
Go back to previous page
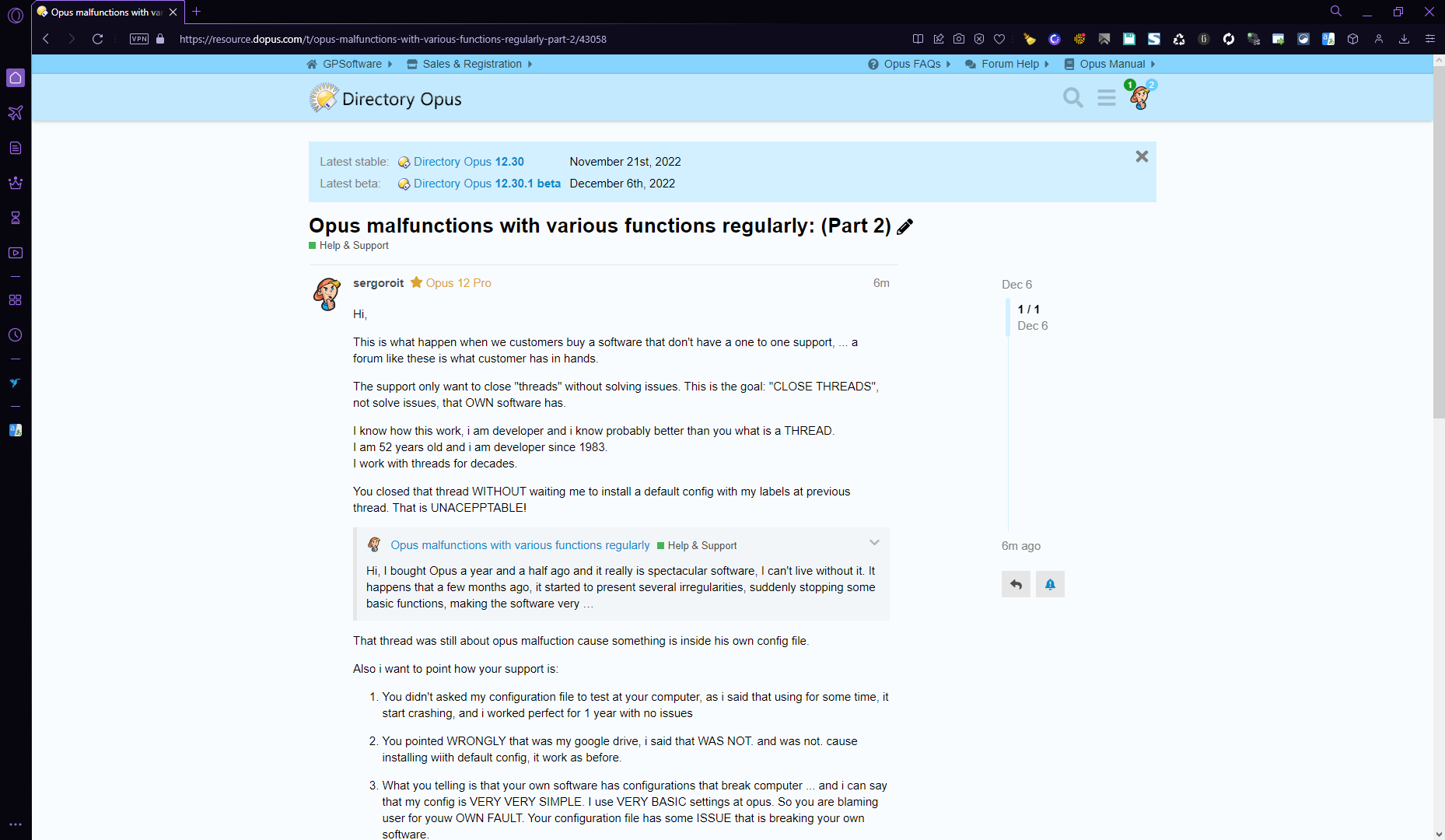(x=46, y=39)
